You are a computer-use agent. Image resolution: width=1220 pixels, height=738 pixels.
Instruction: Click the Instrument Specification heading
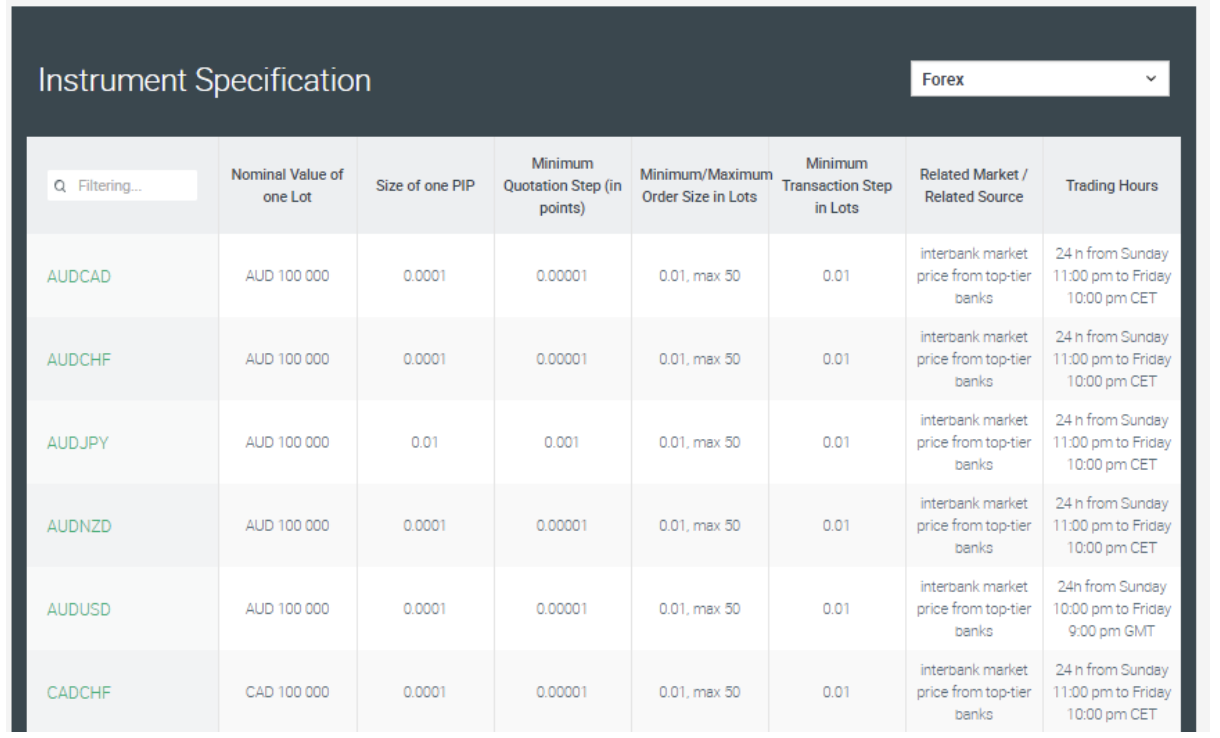[x=204, y=80]
